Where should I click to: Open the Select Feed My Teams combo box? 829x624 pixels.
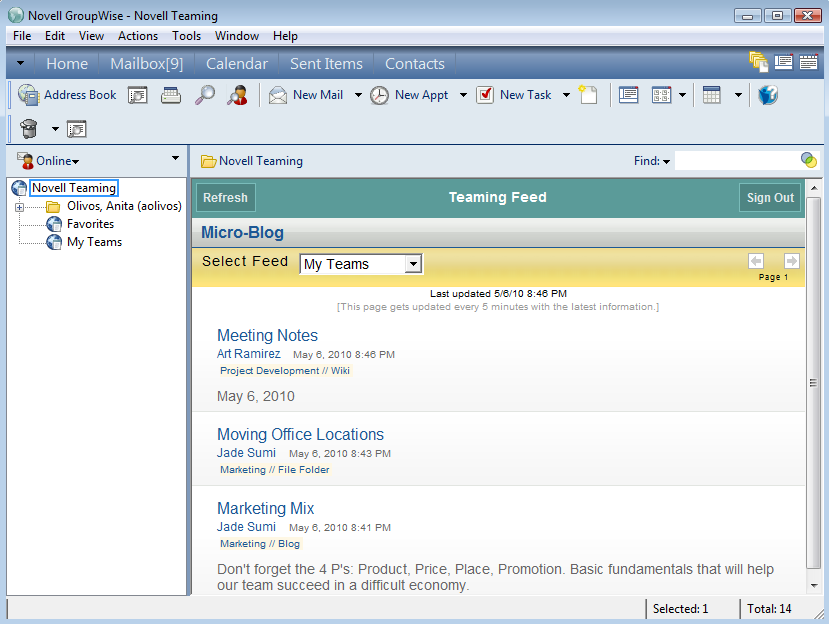coord(361,264)
